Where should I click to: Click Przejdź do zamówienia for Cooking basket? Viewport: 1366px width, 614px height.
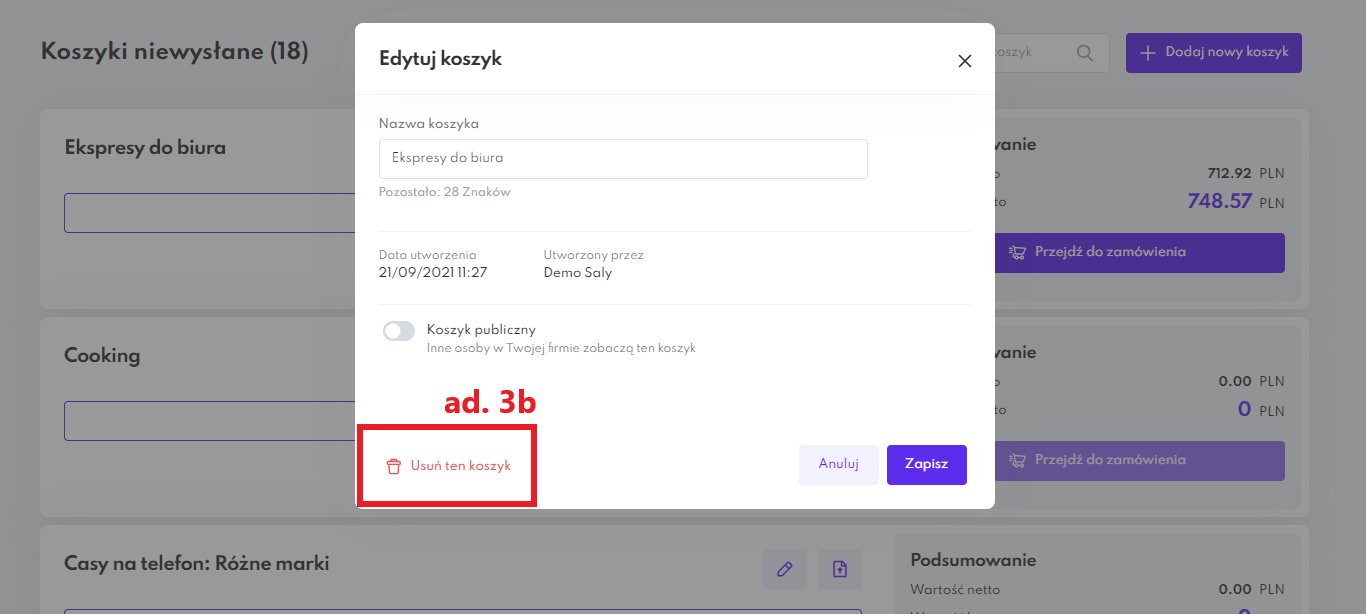(1139, 461)
